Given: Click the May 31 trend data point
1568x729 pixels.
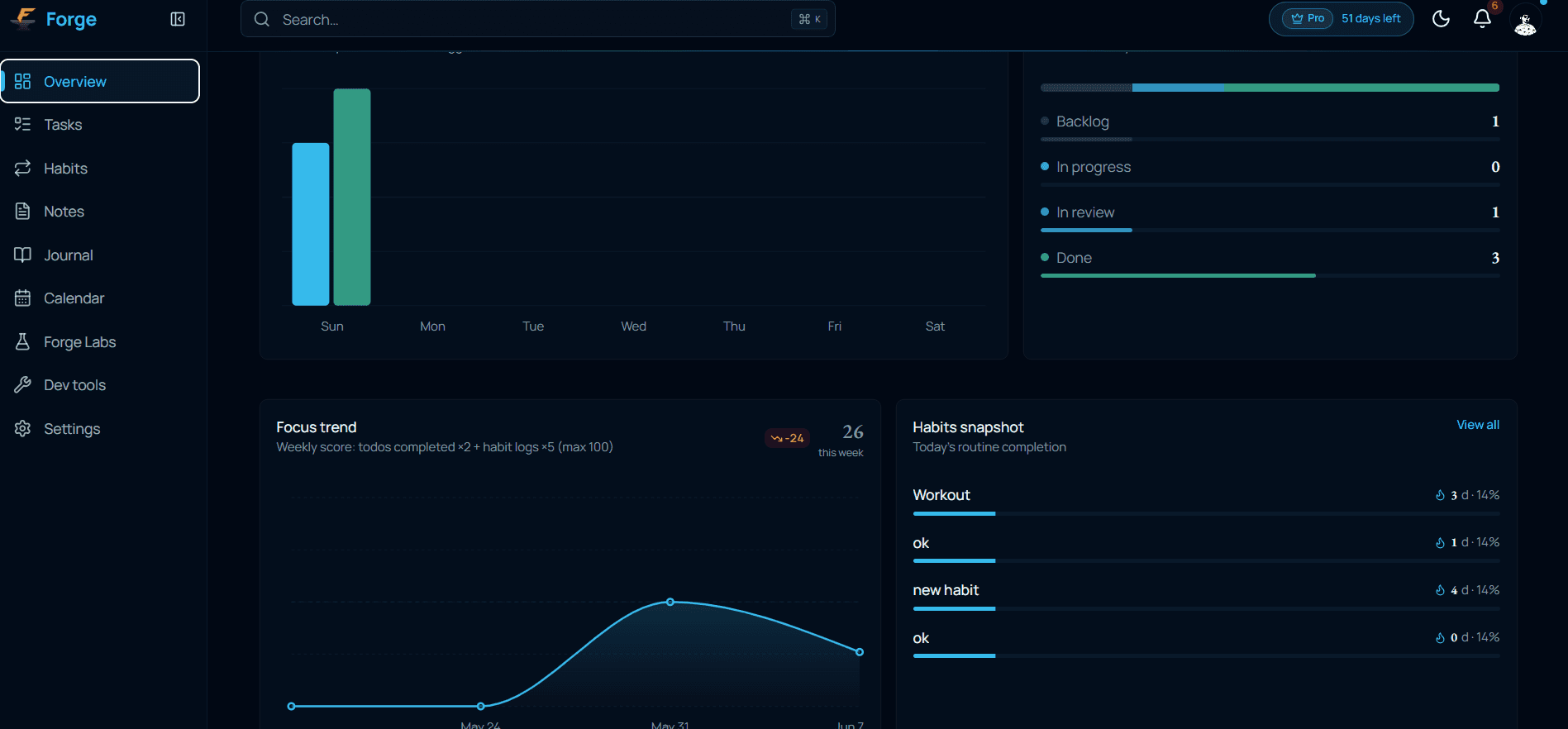Looking at the screenshot, I should click(670, 602).
